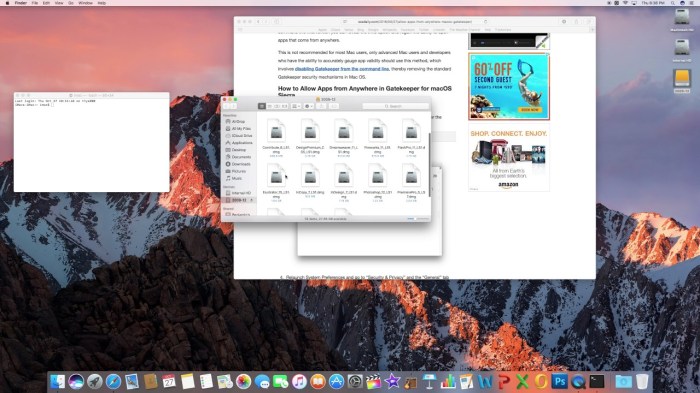The height and width of the screenshot is (393, 700).
Task: Eject the 2009-12 volume in Finder sidebar
Action: (x=252, y=200)
